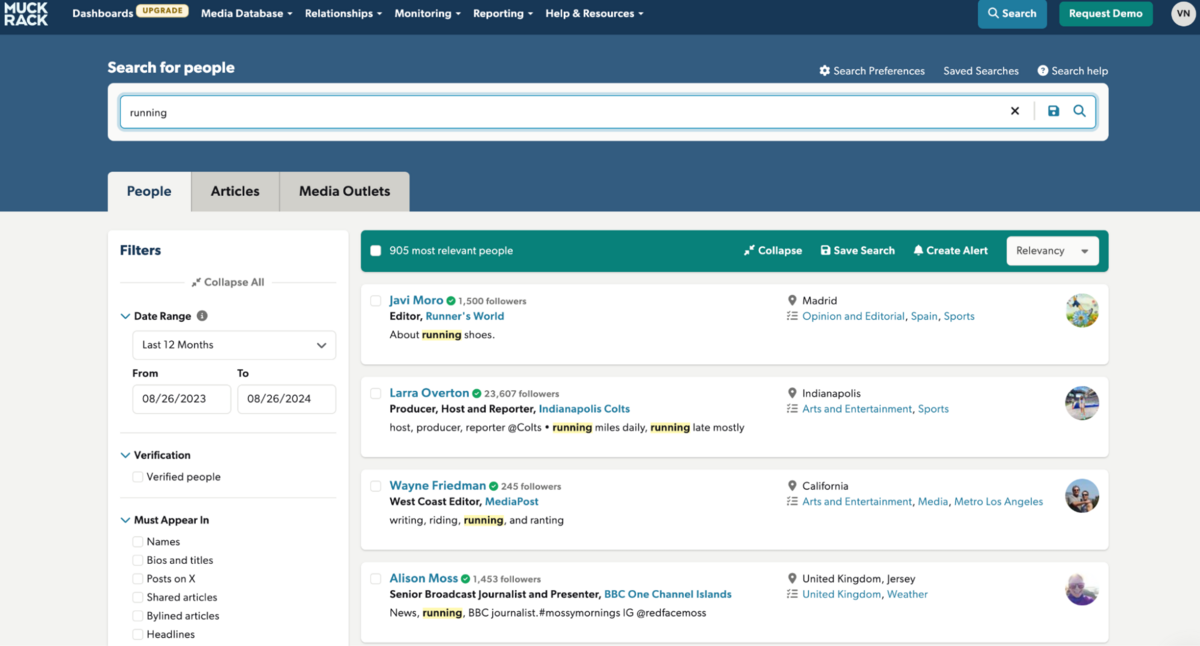Open the VN user avatar menu
The height and width of the screenshot is (646, 1200).
pos(1181,14)
